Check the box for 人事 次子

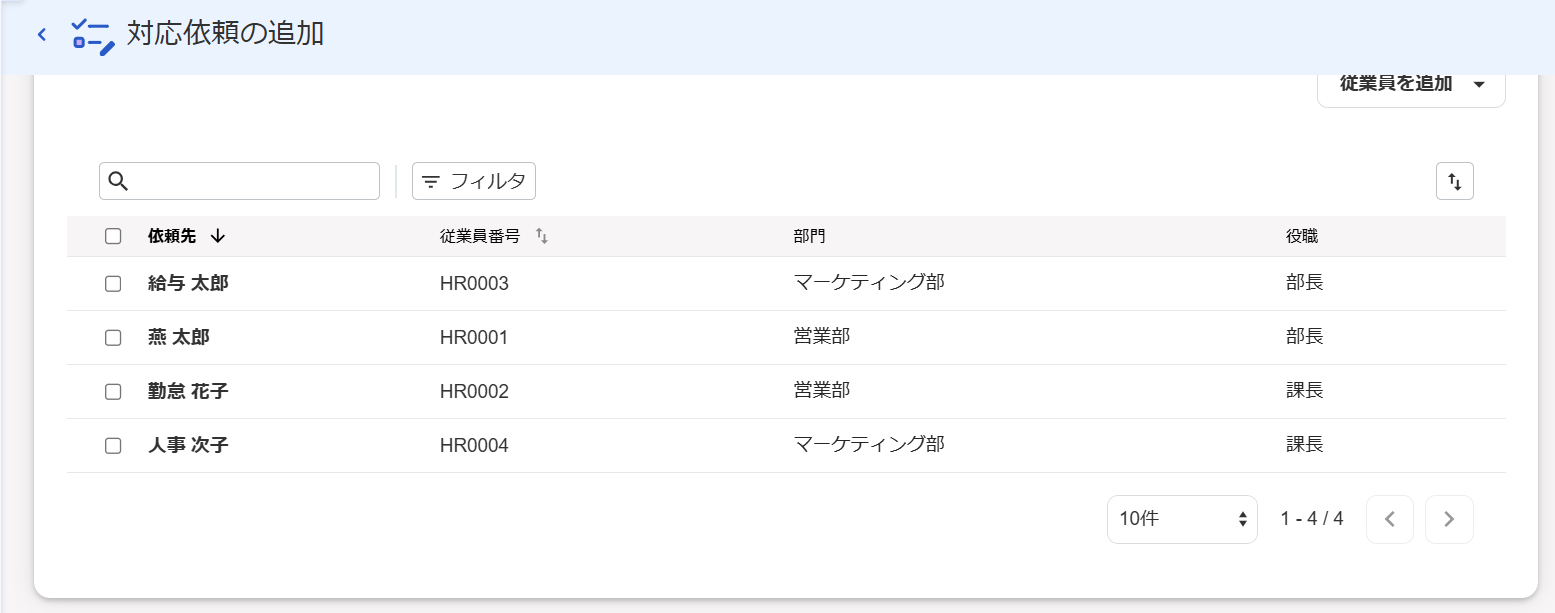[113, 445]
